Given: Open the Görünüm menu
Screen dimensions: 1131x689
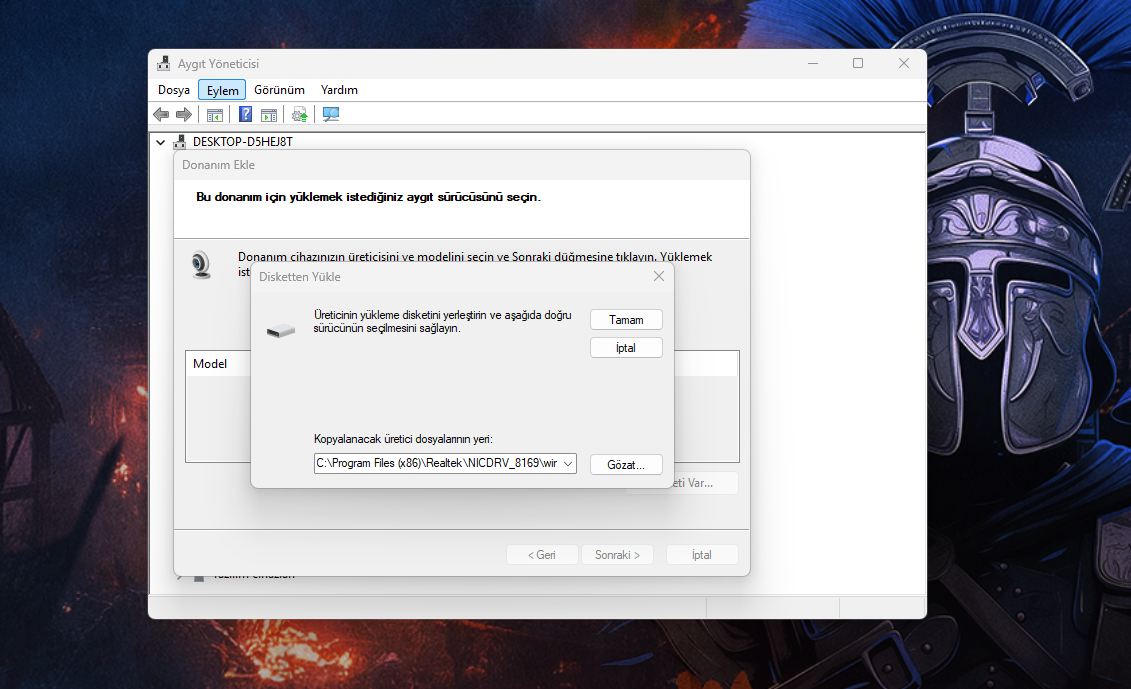Looking at the screenshot, I should [x=279, y=90].
